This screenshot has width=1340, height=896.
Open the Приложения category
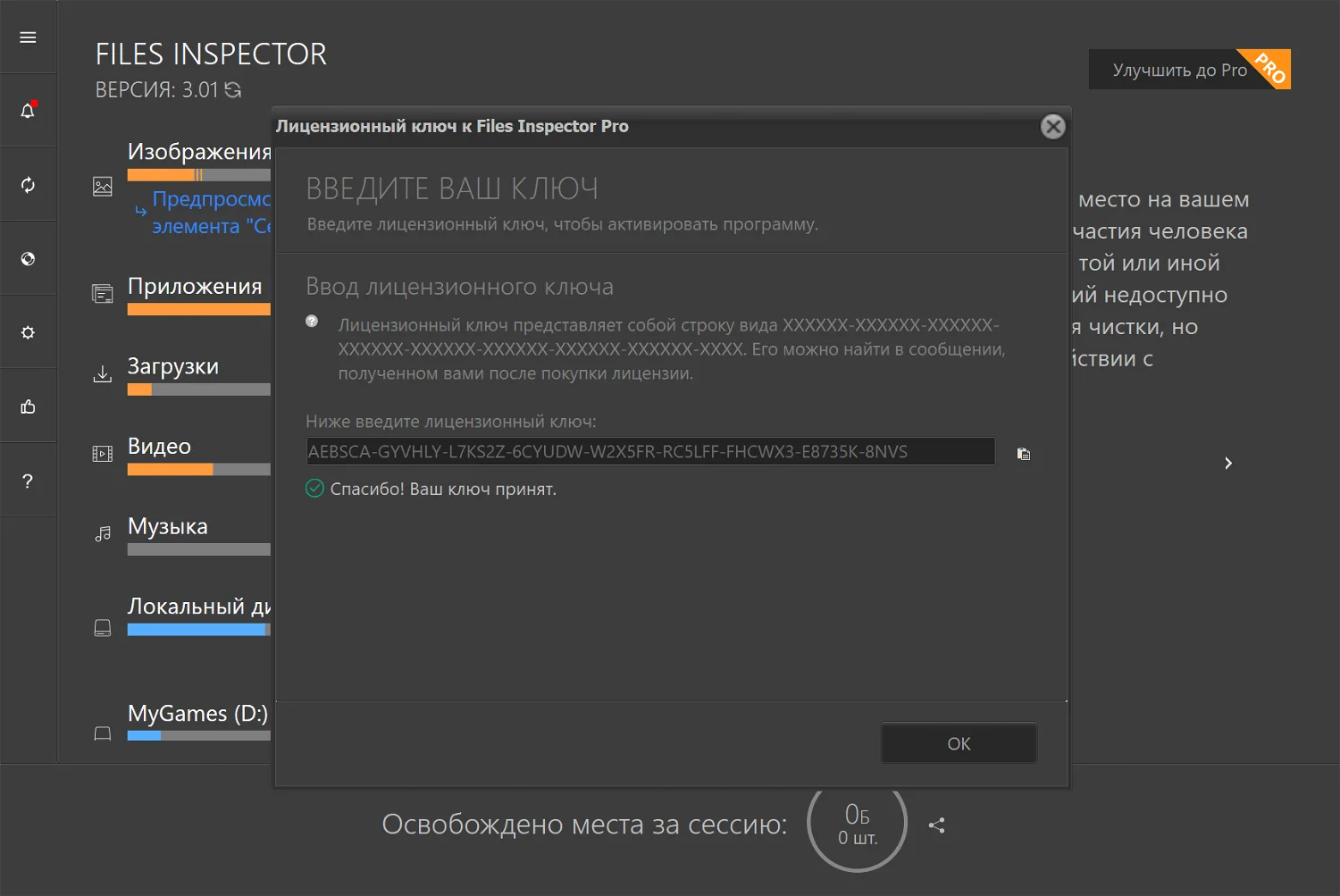point(195,286)
